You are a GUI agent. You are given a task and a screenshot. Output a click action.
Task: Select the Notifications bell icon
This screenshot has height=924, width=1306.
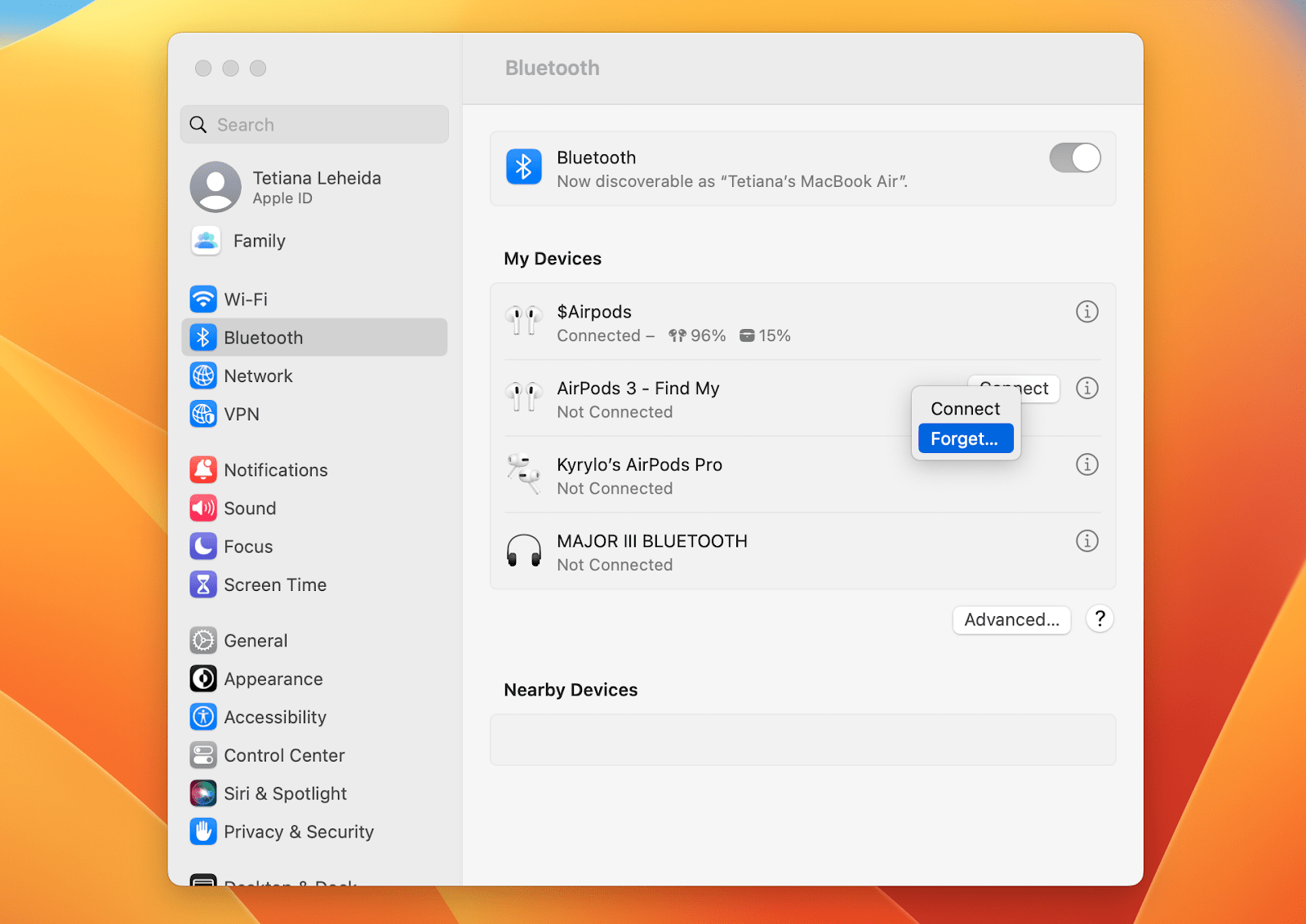[202, 469]
